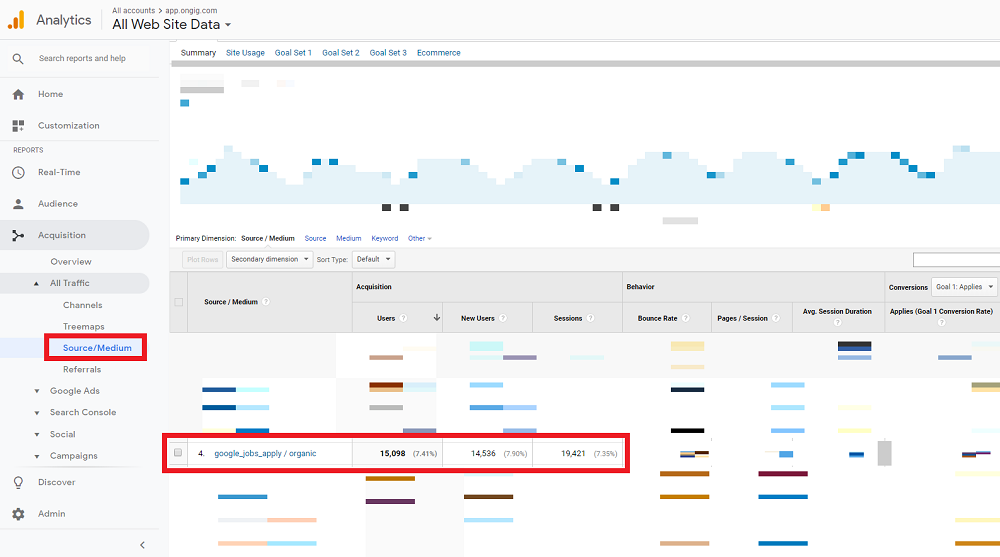Image resolution: width=1000 pixels, height=557 pixels.
Task: Sort by the Sessions column header
Action: click(x=568, y=318)
